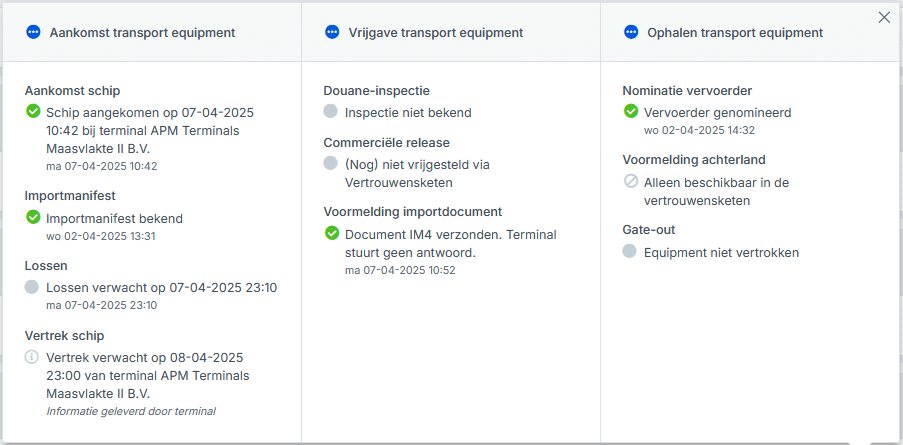Viewport: 903px width, 445px height.
Task: Click green checkmark beside Importmanifest bekend
Action: 33,217
